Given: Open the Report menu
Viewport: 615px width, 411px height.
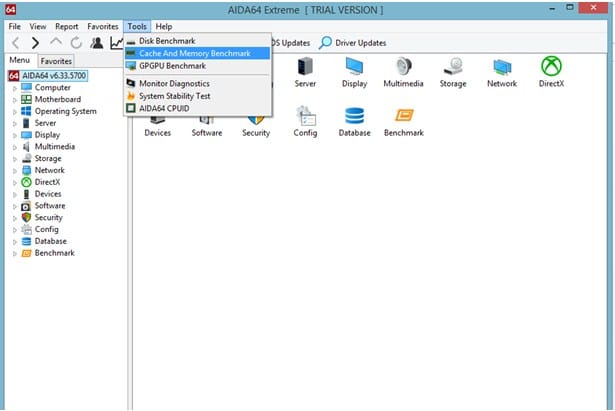Looking at the screenshot, I should click(66, 26).
